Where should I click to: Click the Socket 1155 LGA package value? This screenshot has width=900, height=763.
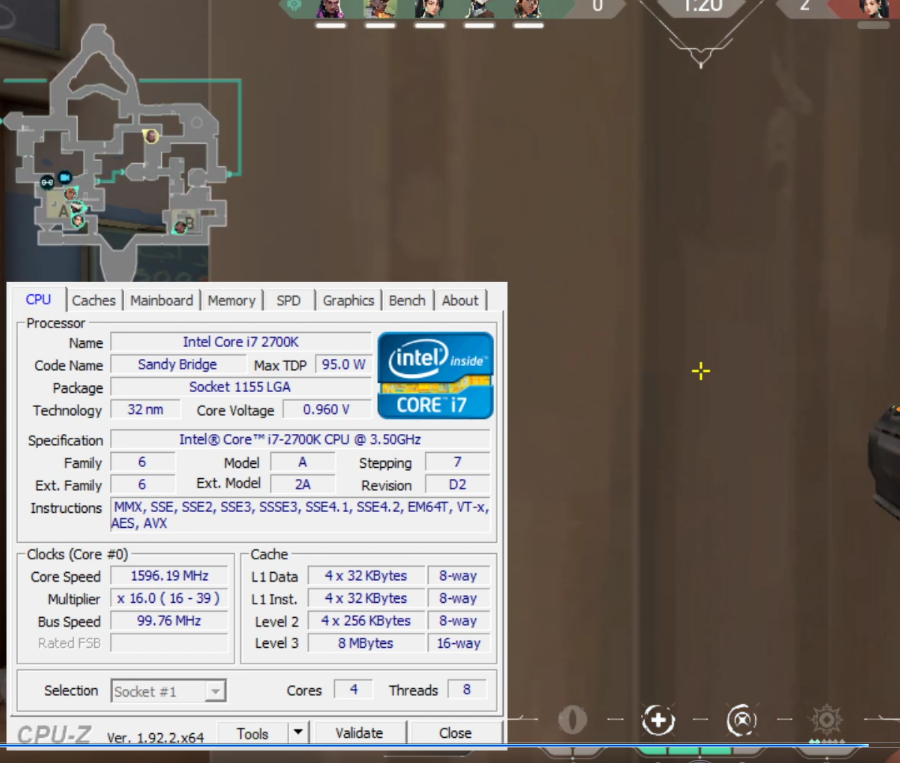click(240, 387)
